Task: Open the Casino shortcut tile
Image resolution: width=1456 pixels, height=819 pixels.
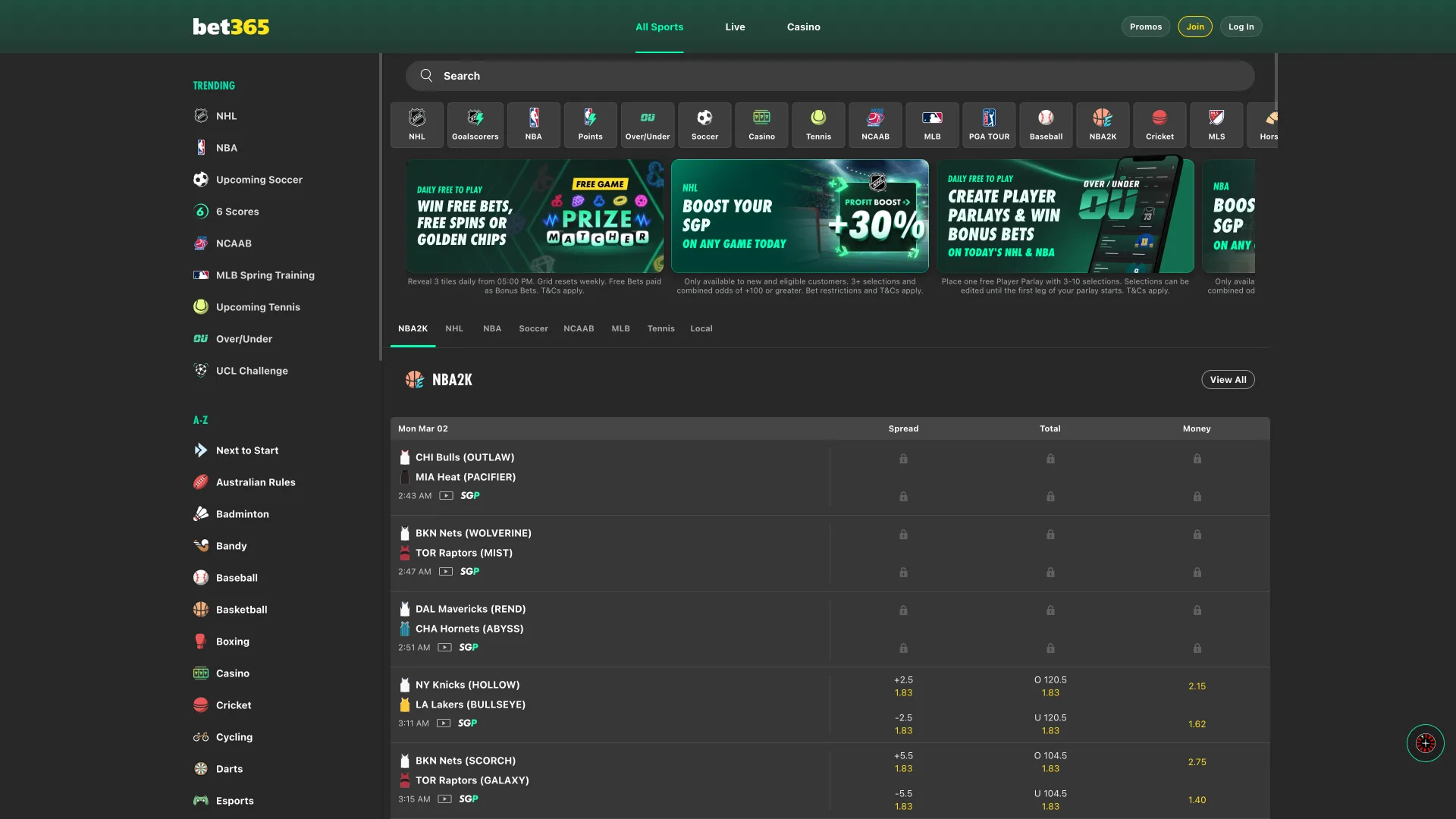Action: point(761,124)
